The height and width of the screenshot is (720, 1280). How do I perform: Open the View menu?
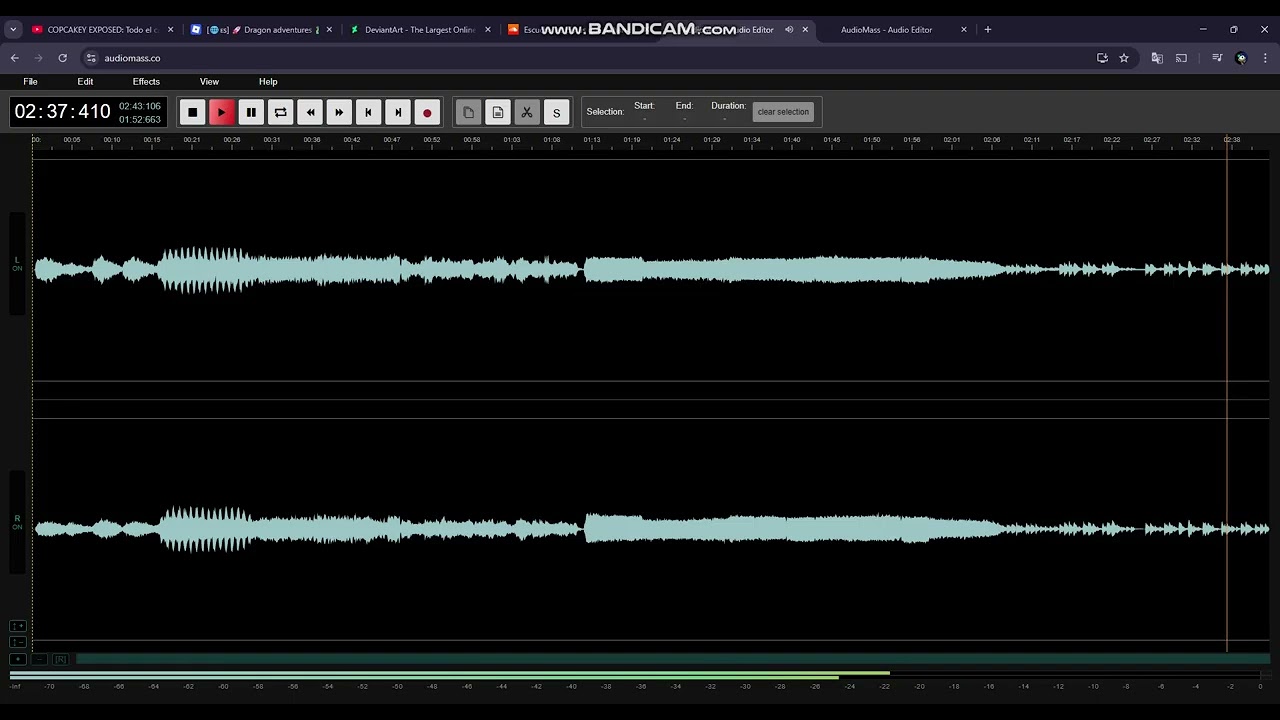[x=209, y=82]
